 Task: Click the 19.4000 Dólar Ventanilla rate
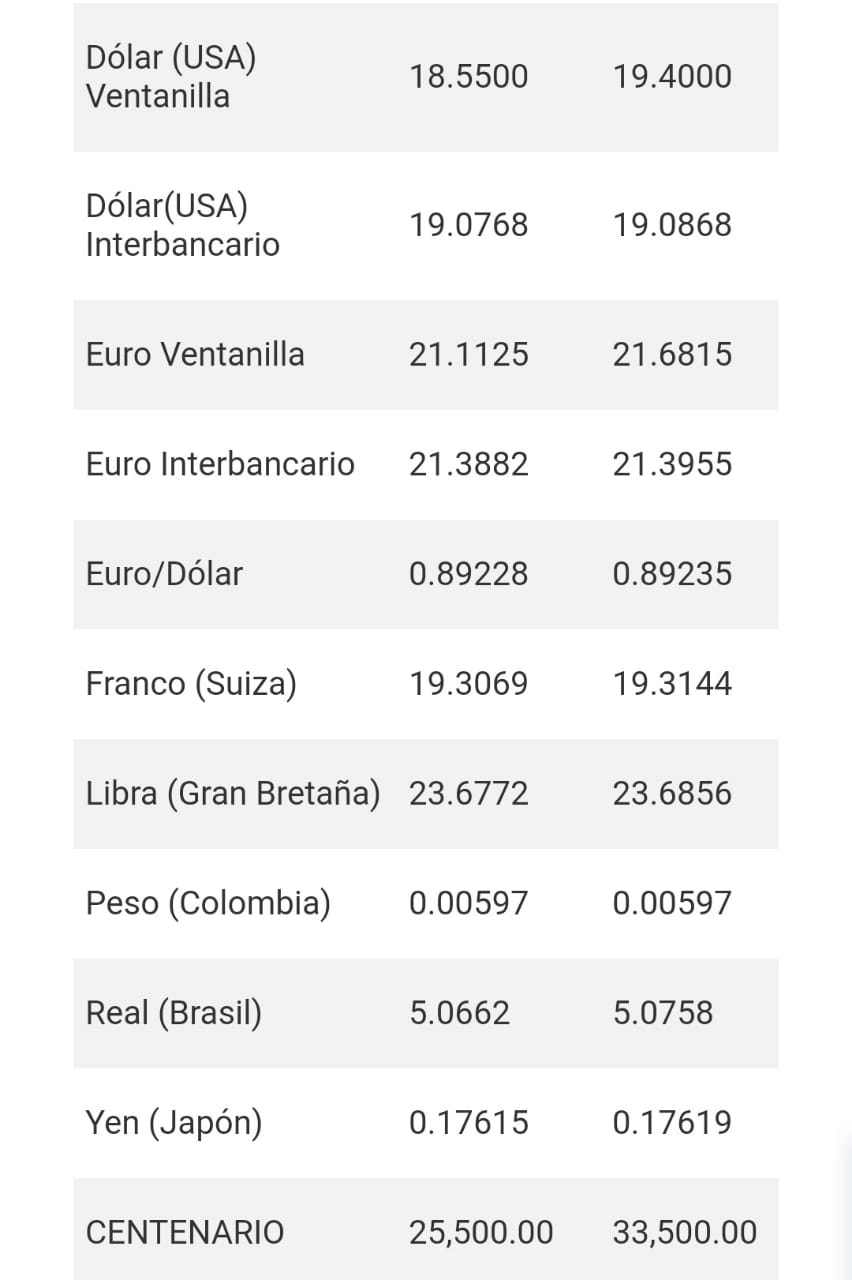click(672, 77)
